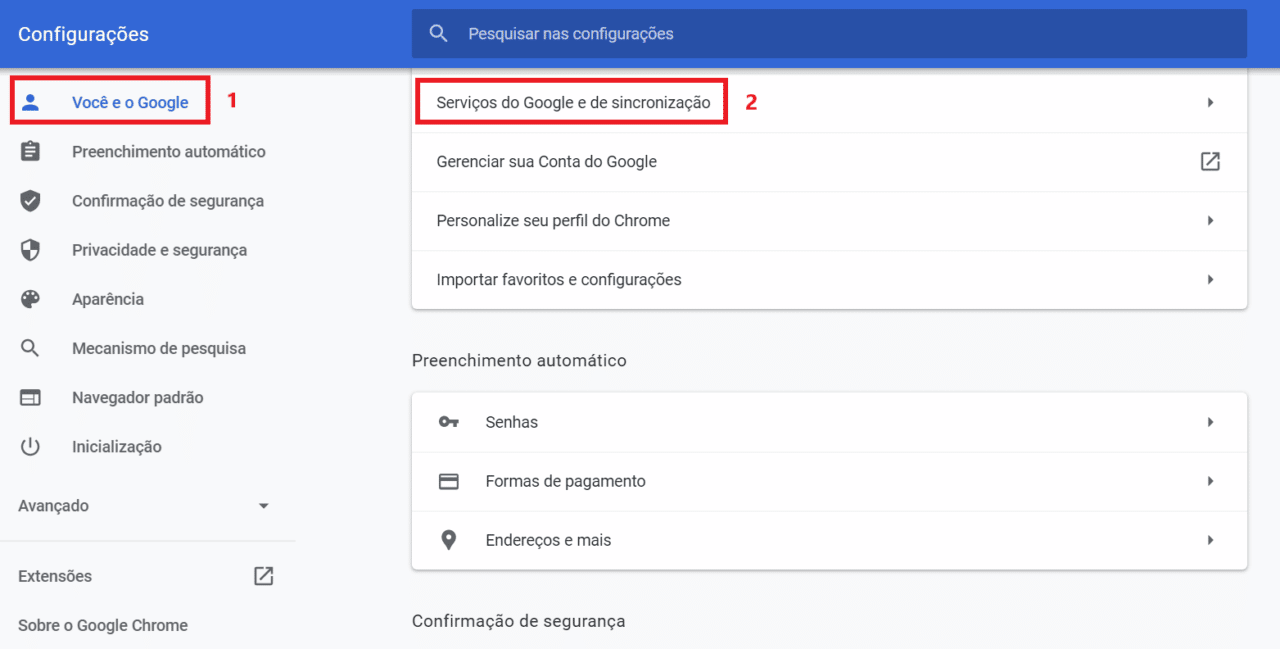Open Inicialização sidebar section
The height and width of the screenshot is (649, 1280).
point(117,447)
